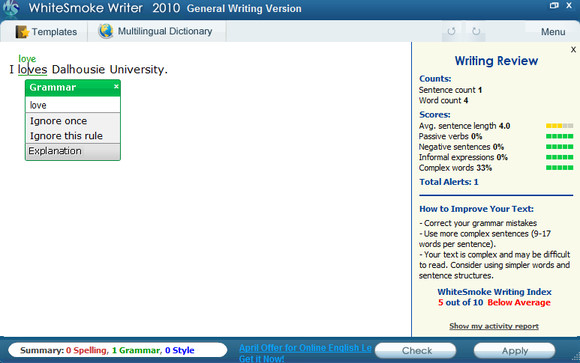Click 'Correct your grammar mistakes' tip

coord(478,223)
